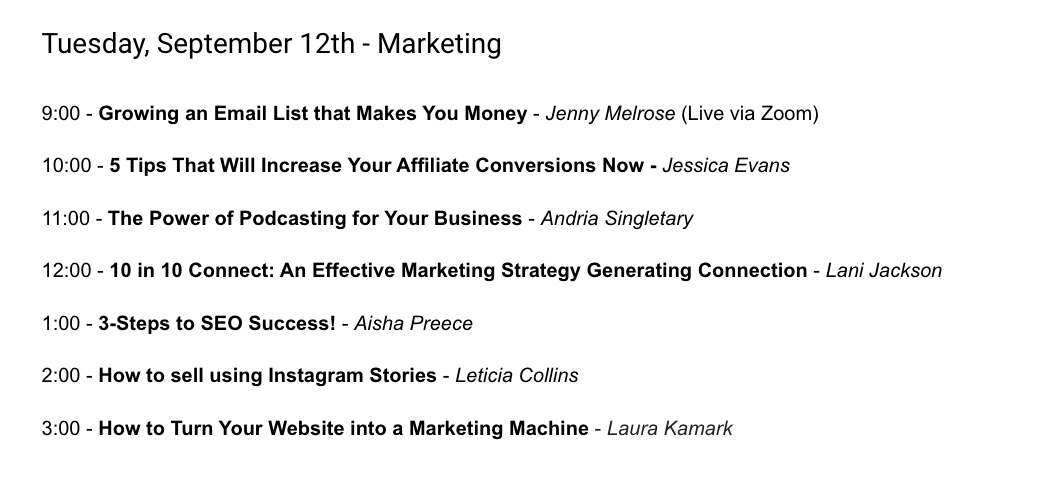Click the 9:00 time slot
Image resolution: width=1037 pixels, height=489 pixels.
coord(61,114)
